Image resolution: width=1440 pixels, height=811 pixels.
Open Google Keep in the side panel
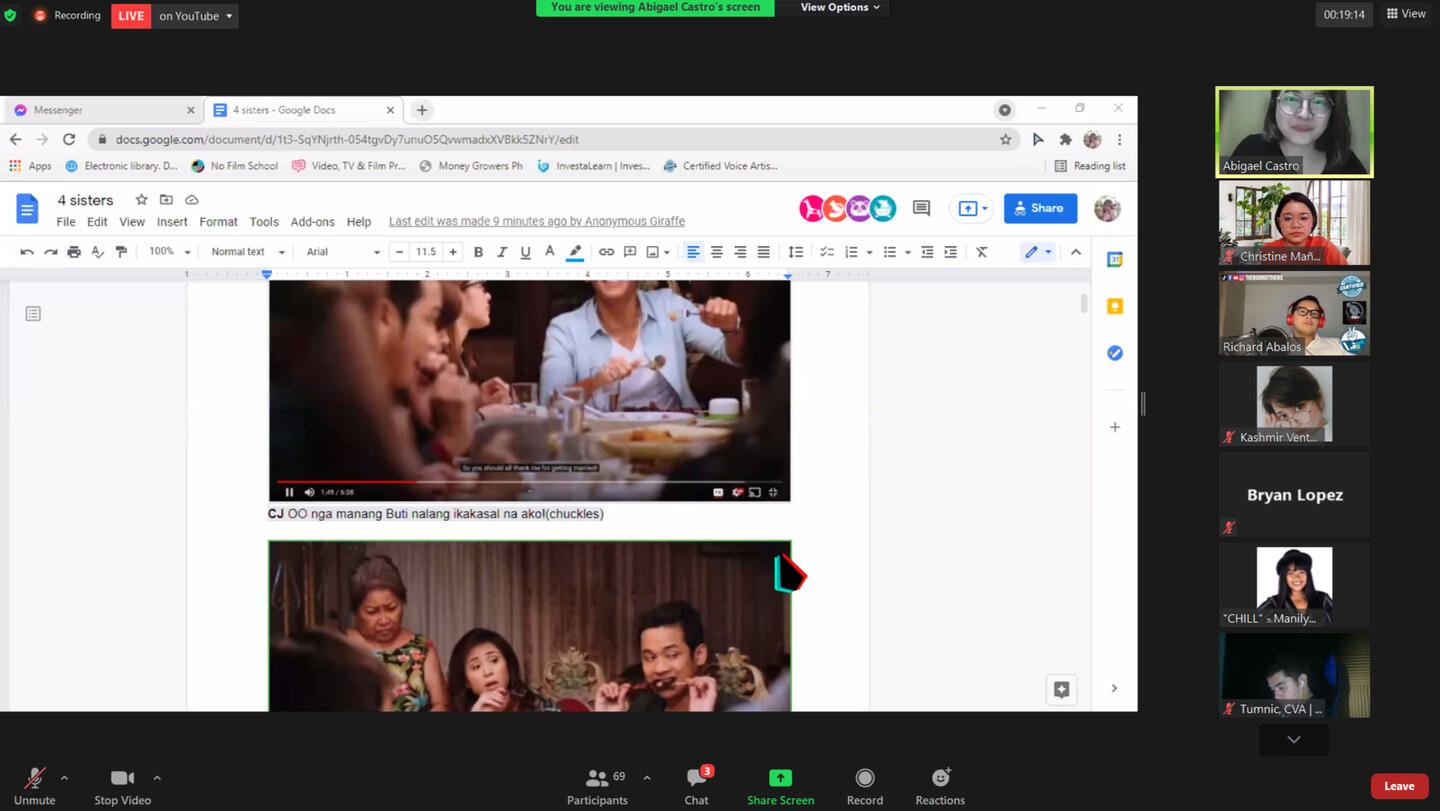click(x=1115, y=306)
